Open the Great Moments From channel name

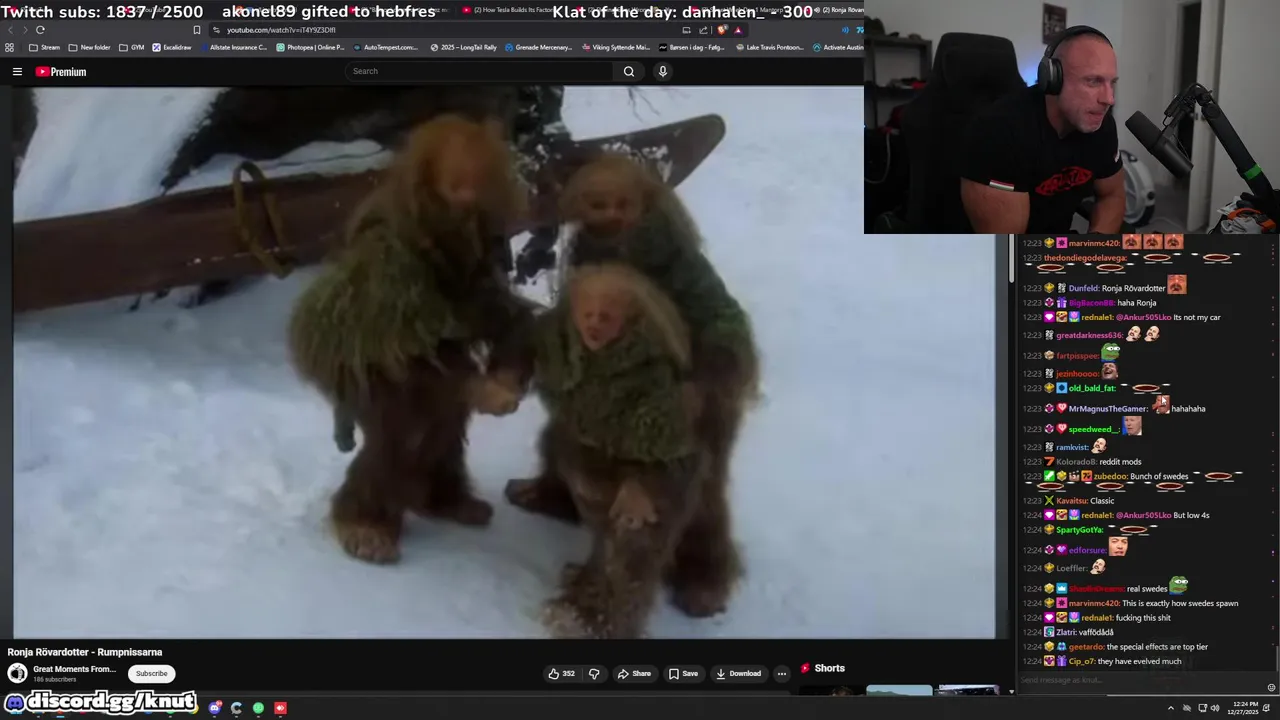tap(74, 669)
